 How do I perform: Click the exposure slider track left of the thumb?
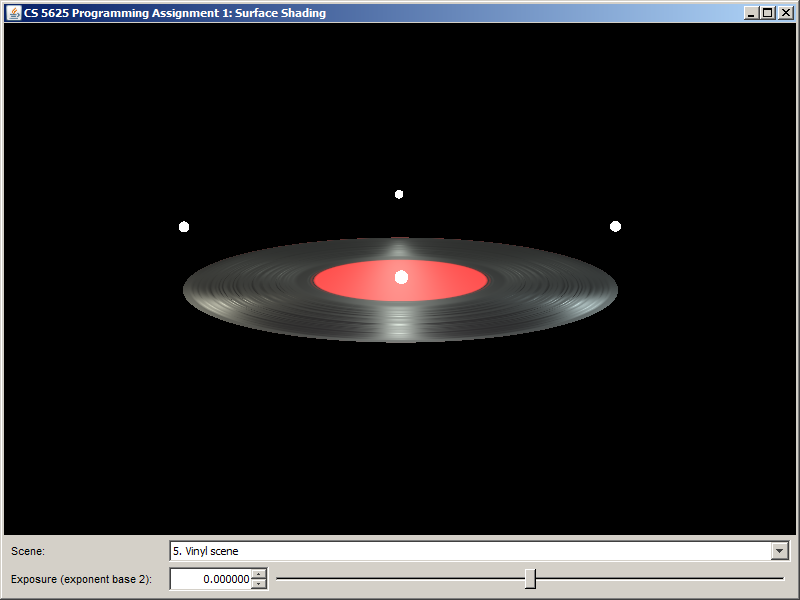400,578
